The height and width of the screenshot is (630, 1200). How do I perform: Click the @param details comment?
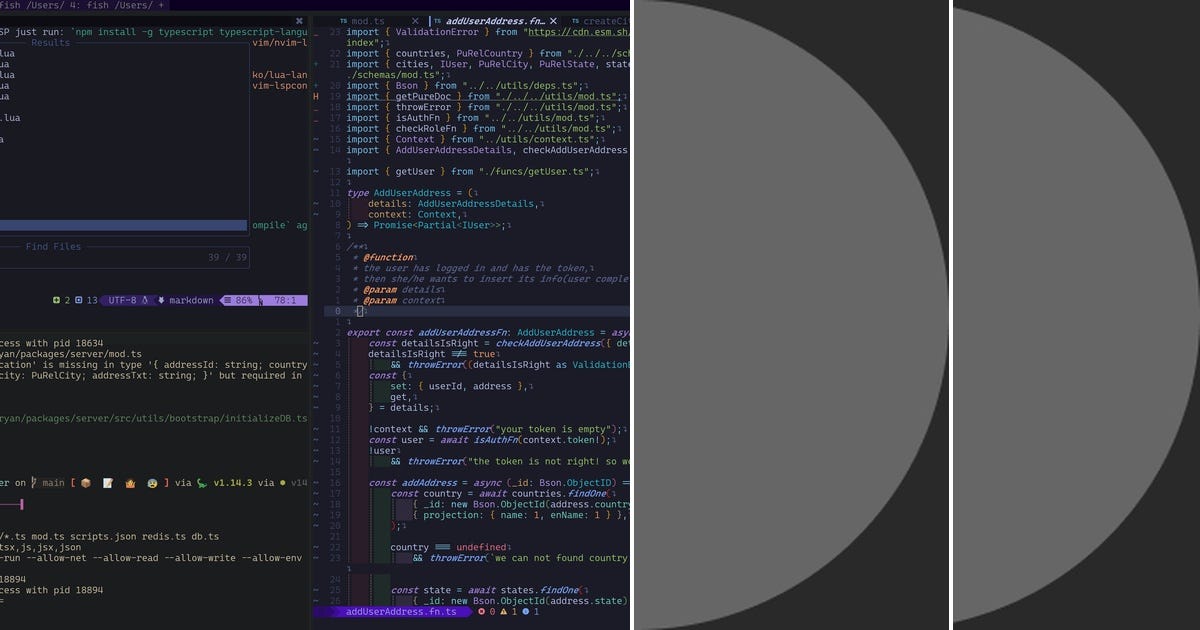pyautogui.click(x=401, y=290)
